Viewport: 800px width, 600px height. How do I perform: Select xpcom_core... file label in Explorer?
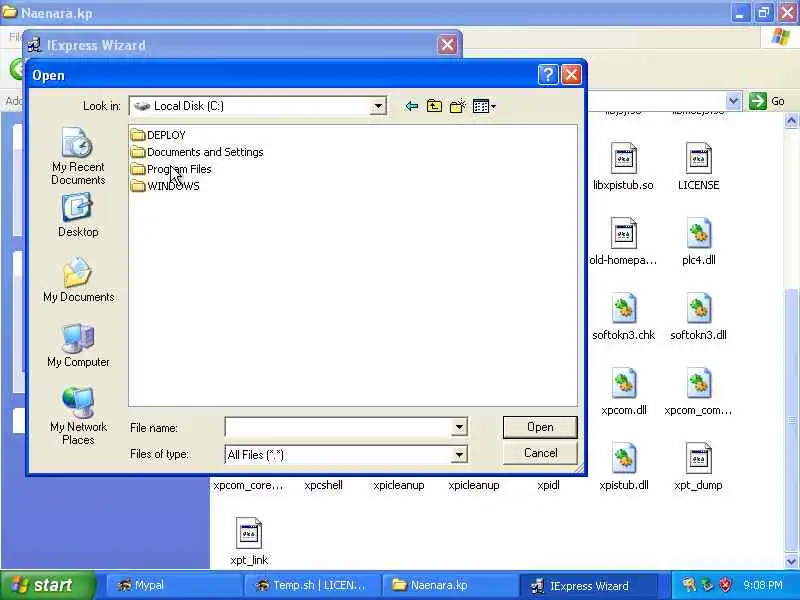tap(248, 485)
